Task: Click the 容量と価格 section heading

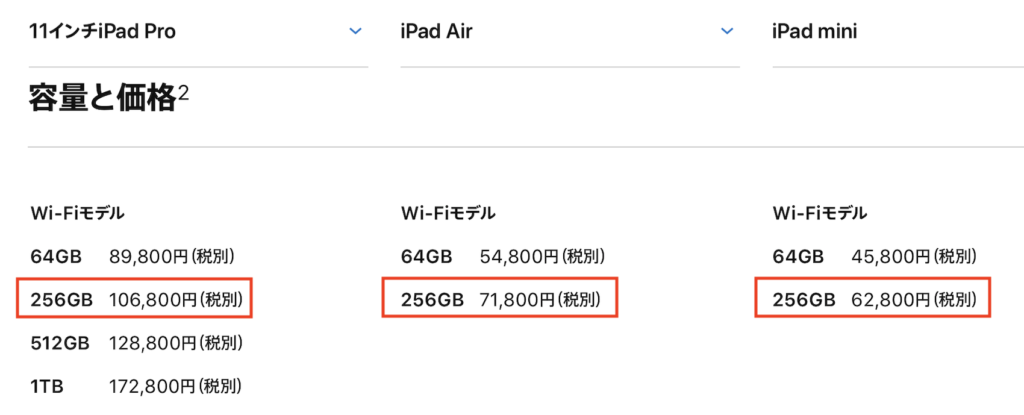Action: (104, 99)
